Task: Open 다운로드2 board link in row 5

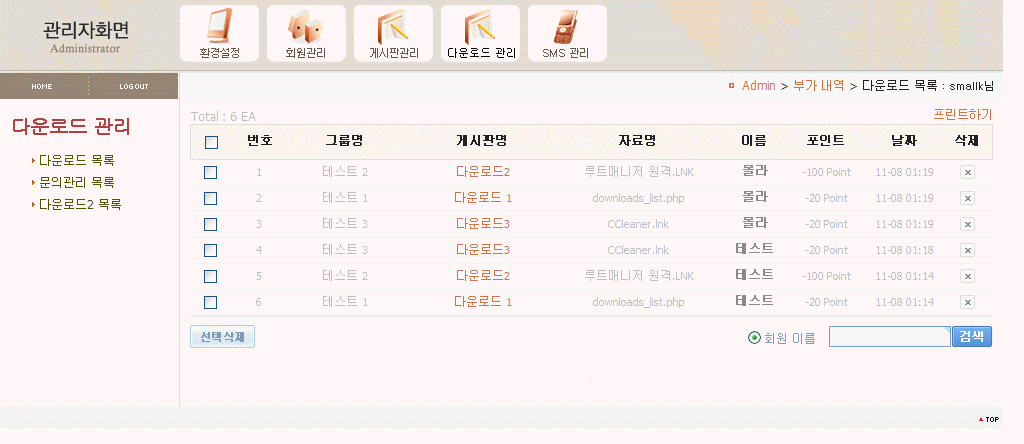Action: [483, 276]
